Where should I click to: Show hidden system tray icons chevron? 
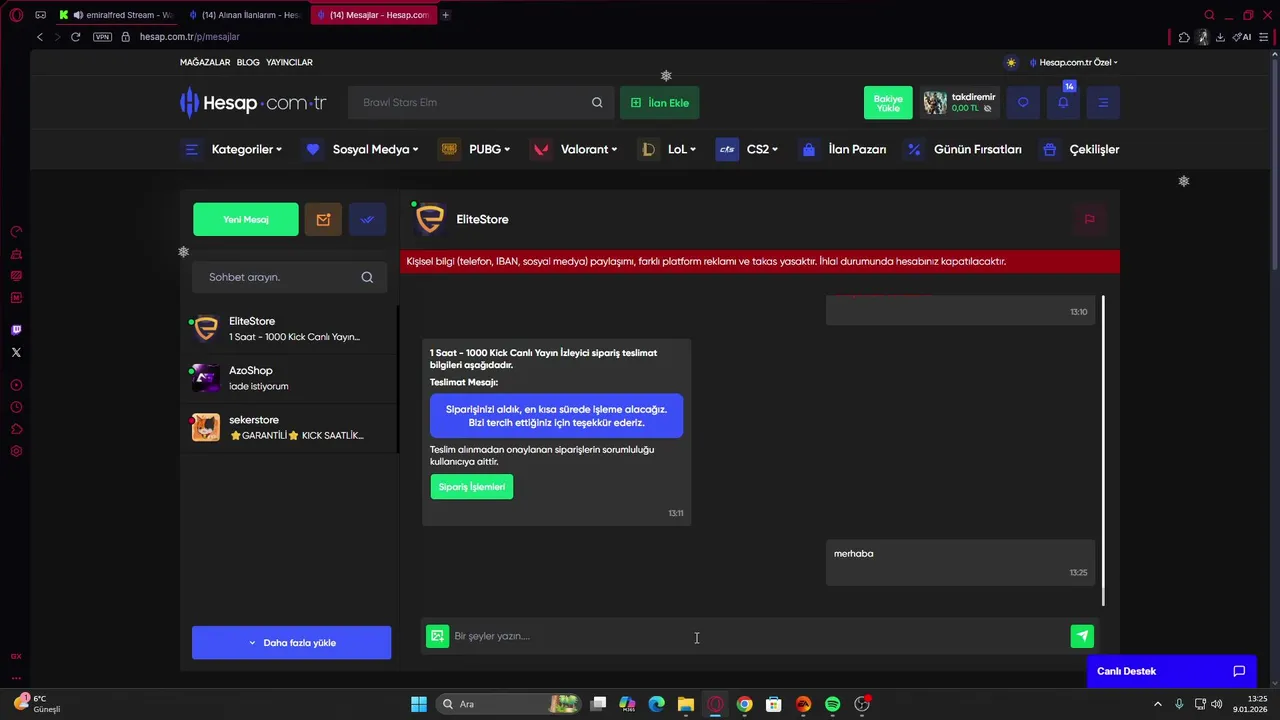pos(1160,704)
